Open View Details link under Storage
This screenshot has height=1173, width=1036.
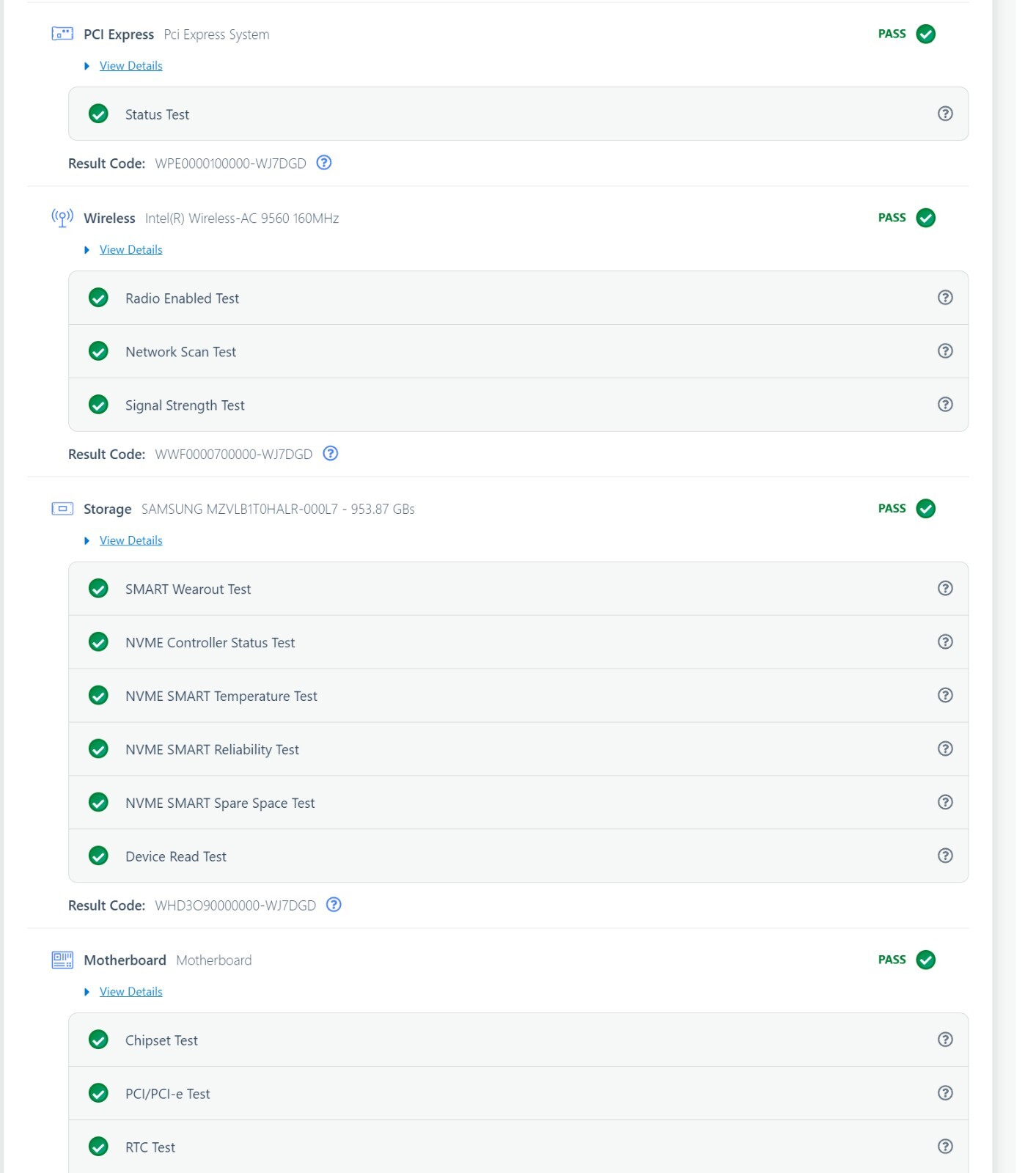(x=131, y=541)
